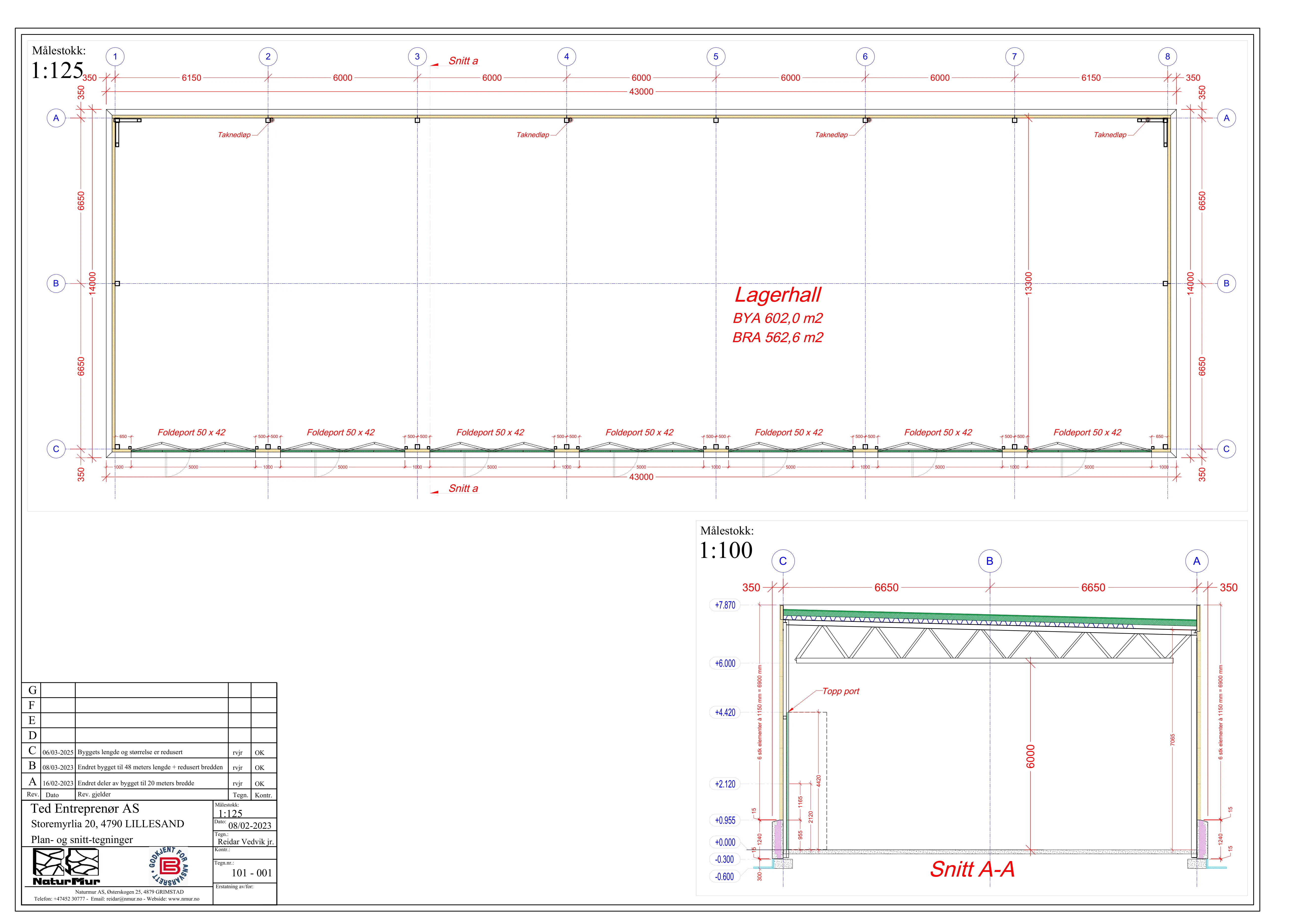Click the '+0.000' elevation level tag
The image size is (1307, 924).
725,843
